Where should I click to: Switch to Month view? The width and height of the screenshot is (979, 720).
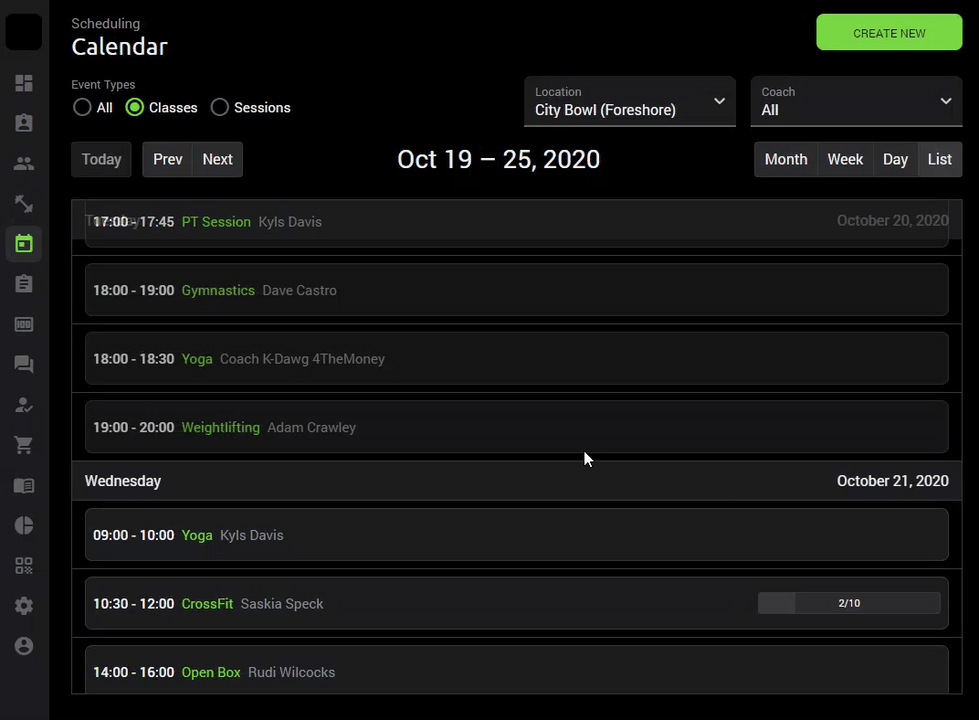click(785, 159)
